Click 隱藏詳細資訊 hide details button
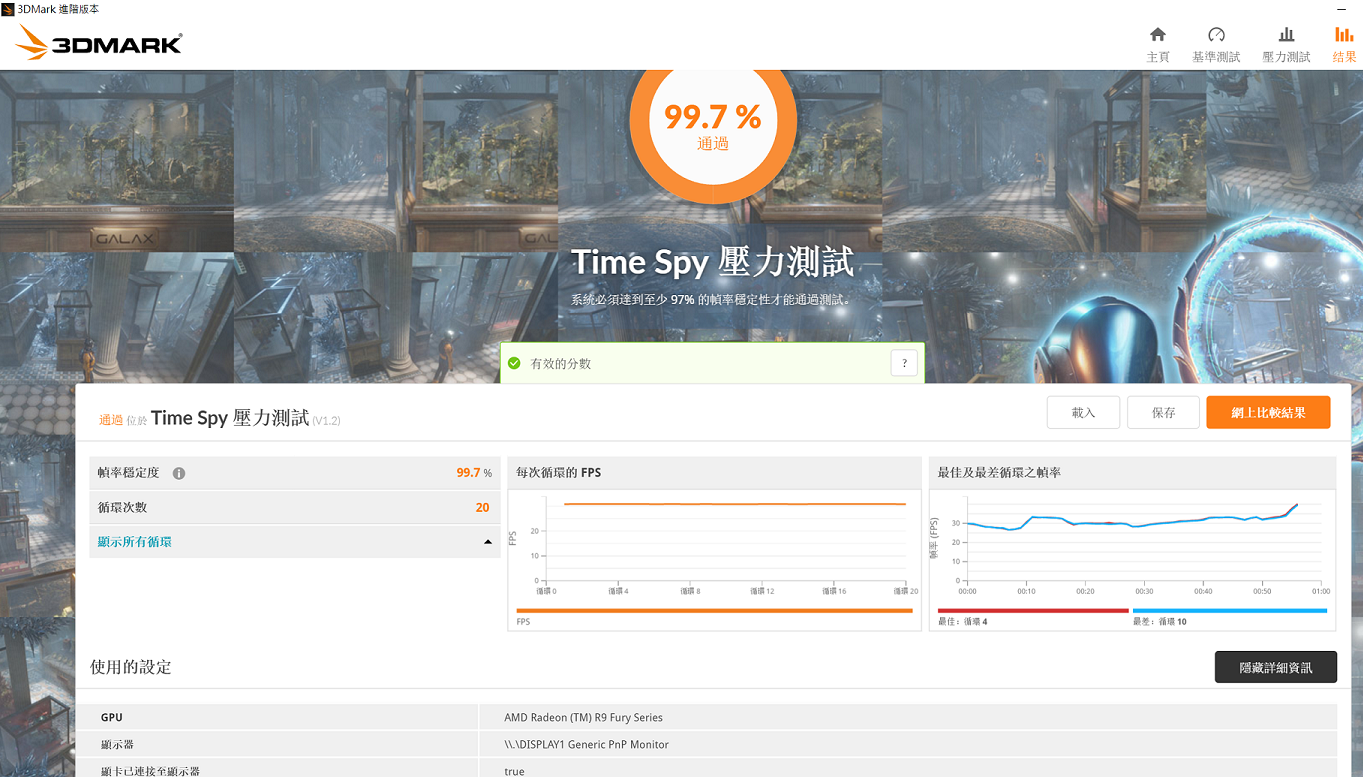The height and width of the screenshot is (777, 1363). point(1275,667)
